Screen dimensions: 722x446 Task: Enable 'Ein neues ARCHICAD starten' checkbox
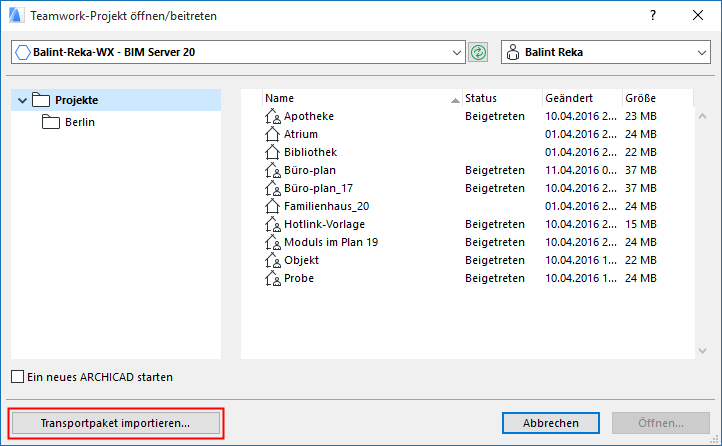[17, 377]
